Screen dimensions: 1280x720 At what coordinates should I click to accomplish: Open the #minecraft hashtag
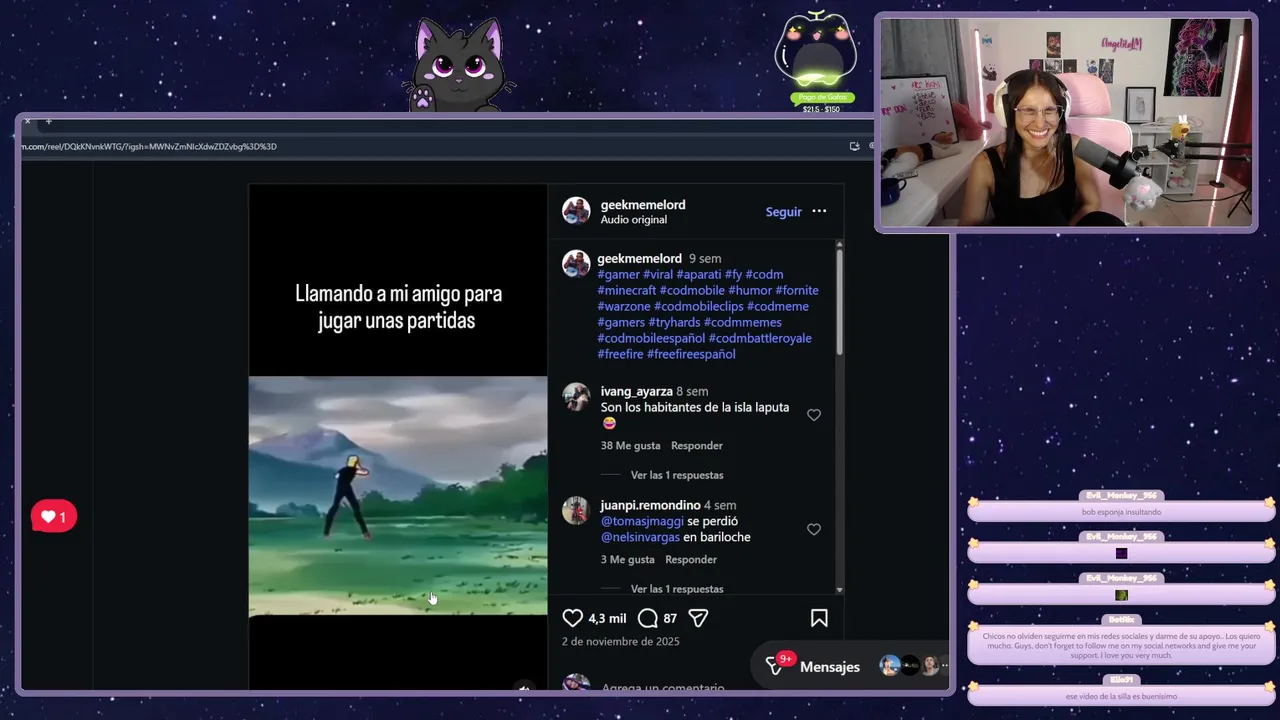tap(626, 290)
